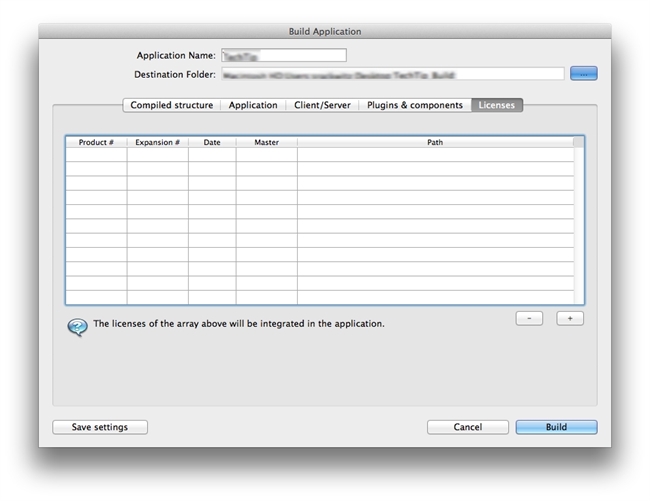Click the Expansion # column header

157,143
